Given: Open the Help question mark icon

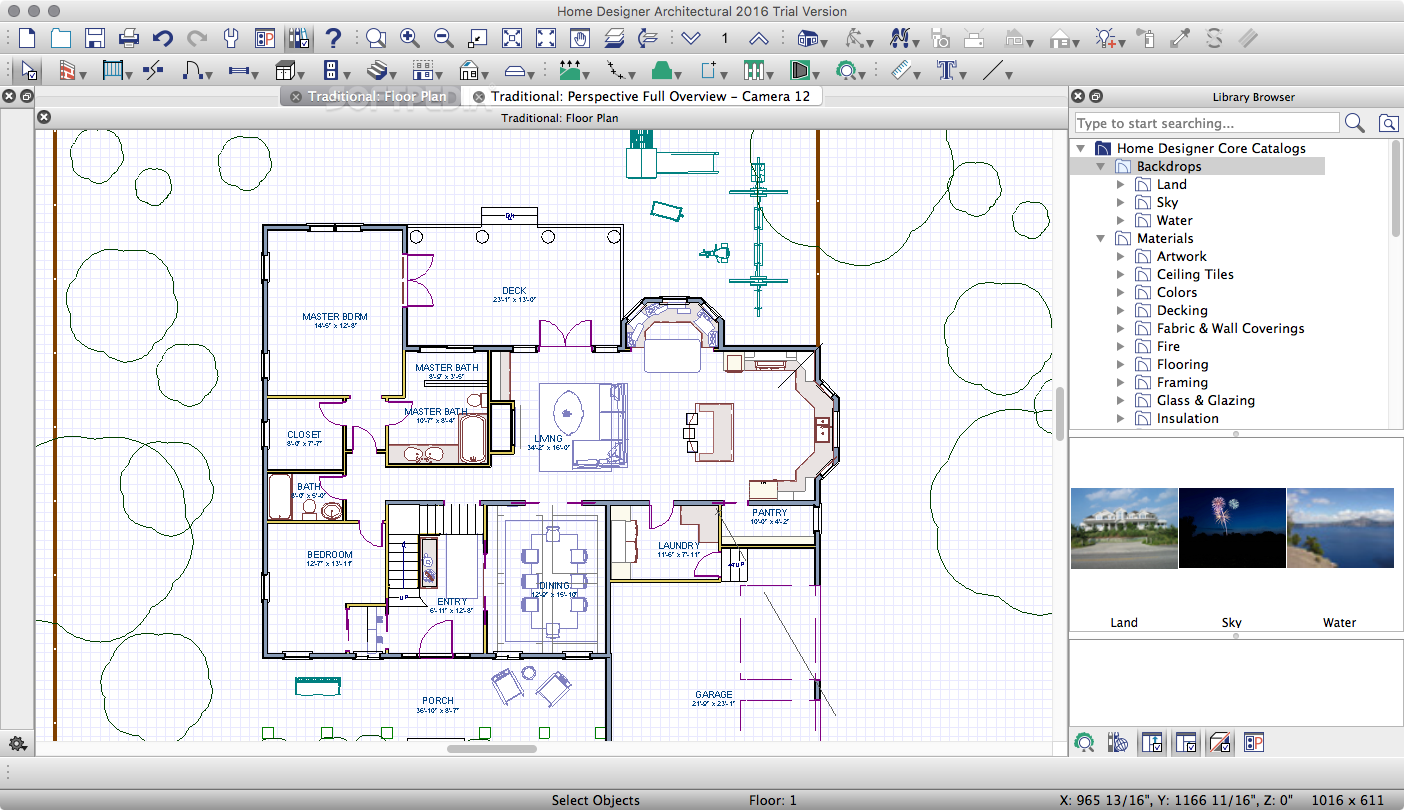Looking at the screenshot, I should 333,39.
